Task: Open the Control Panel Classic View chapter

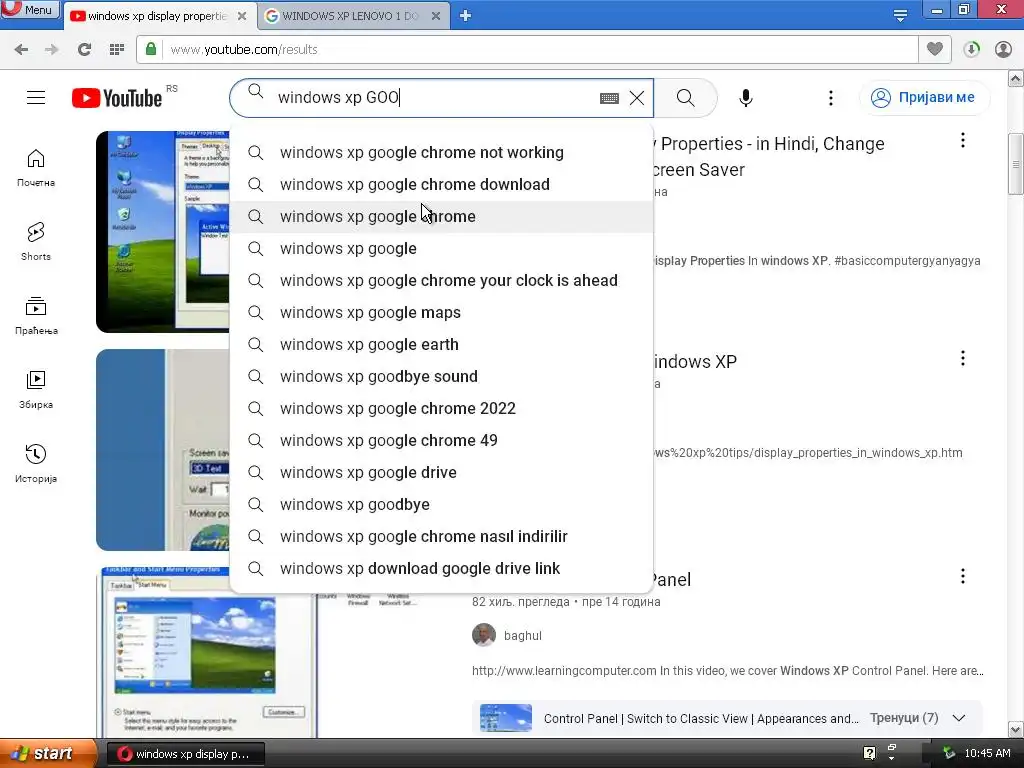Action: pyautogui.click(x=701, y=718)
